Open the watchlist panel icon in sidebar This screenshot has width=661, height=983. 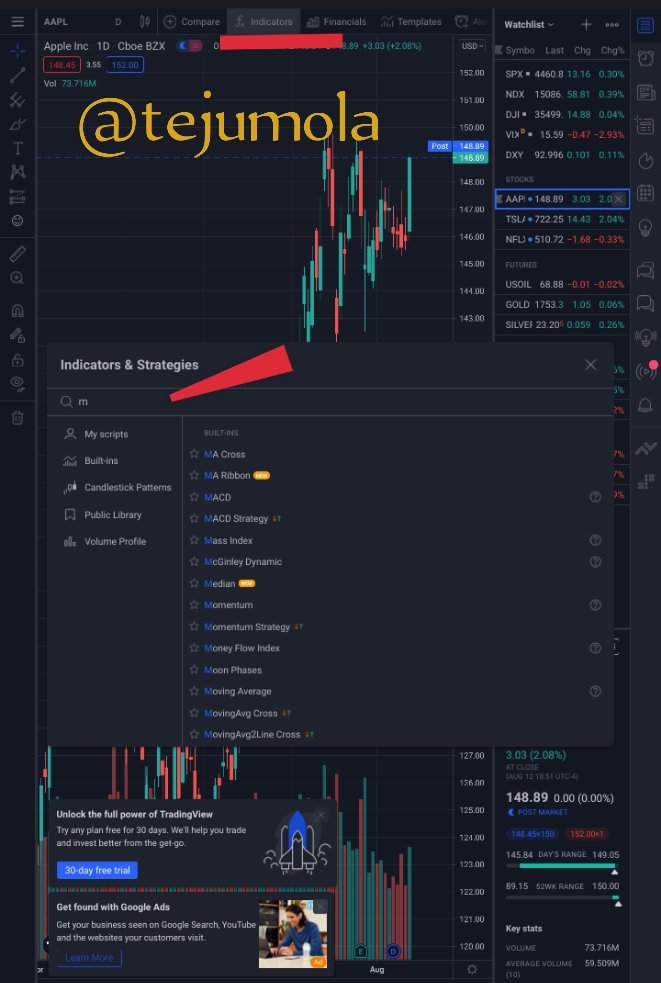point(645,25)
